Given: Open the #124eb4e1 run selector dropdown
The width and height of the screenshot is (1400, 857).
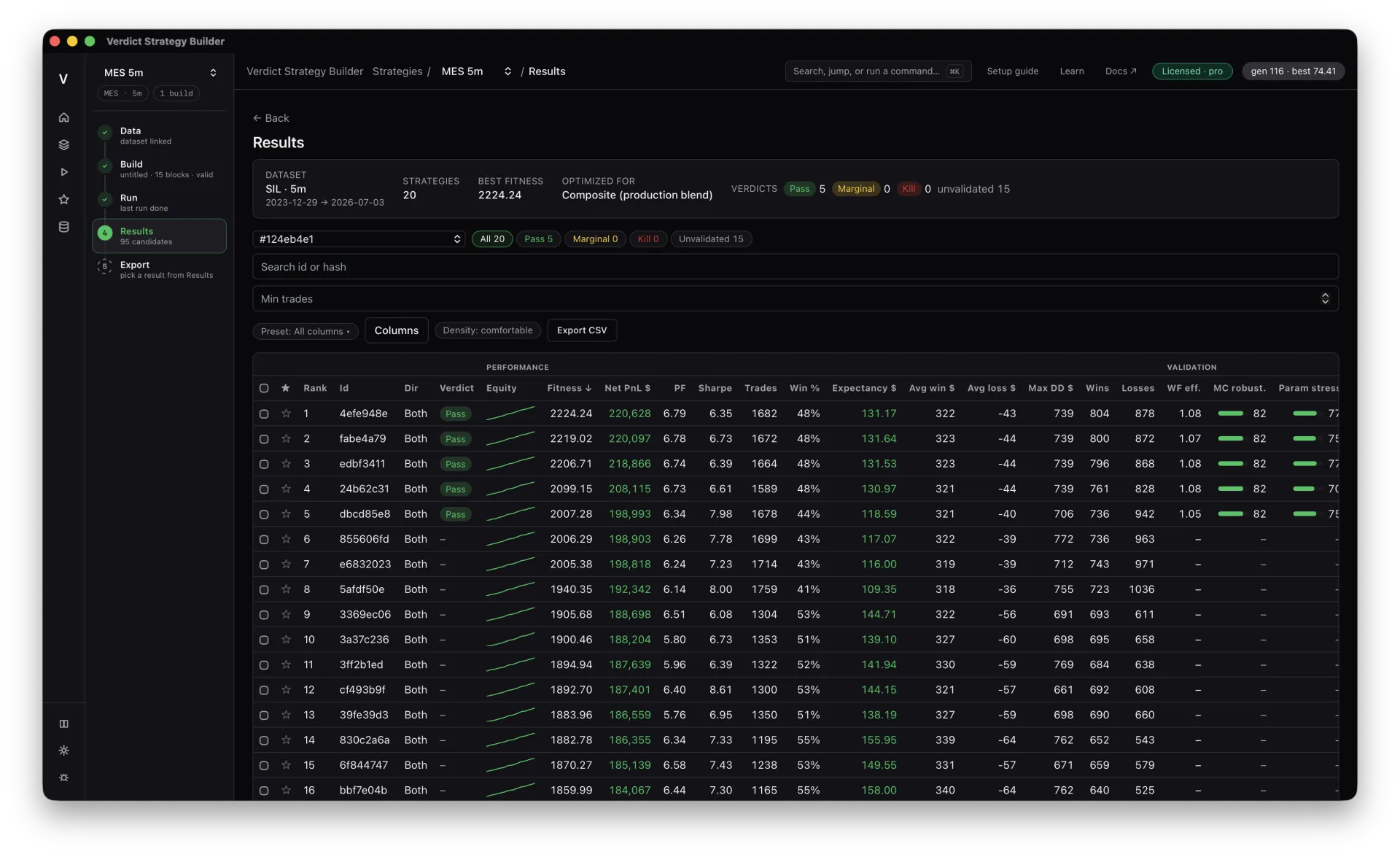Looking at the screenshot, I should tap(359, 239).
